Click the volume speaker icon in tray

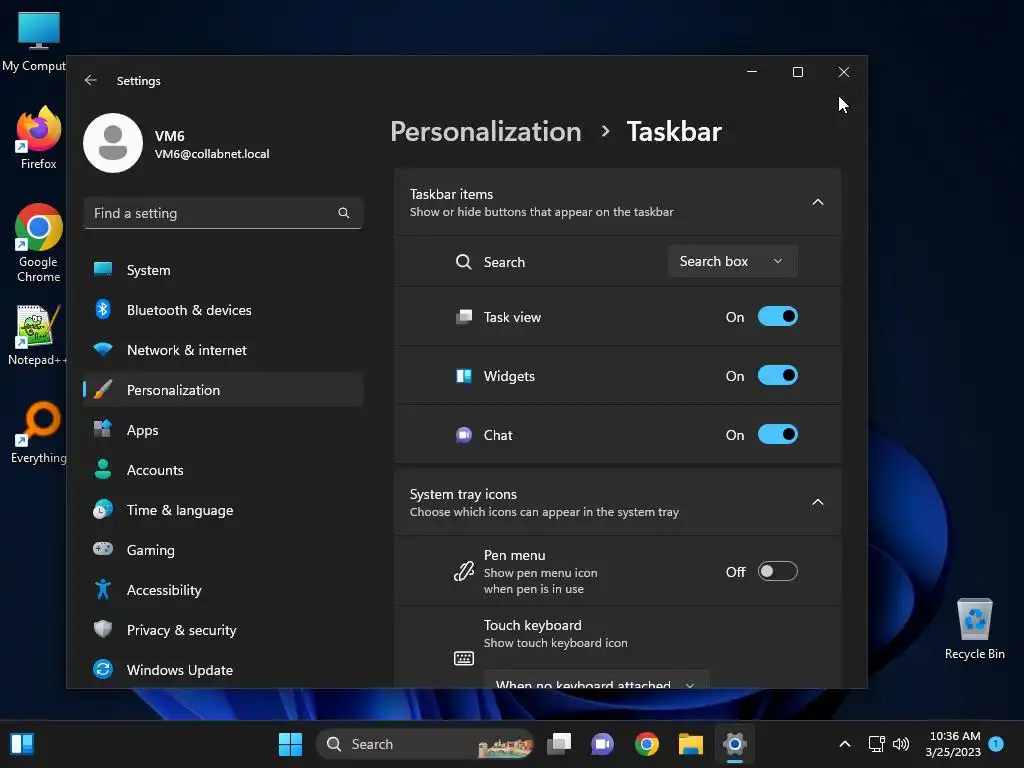coord(901,744)
